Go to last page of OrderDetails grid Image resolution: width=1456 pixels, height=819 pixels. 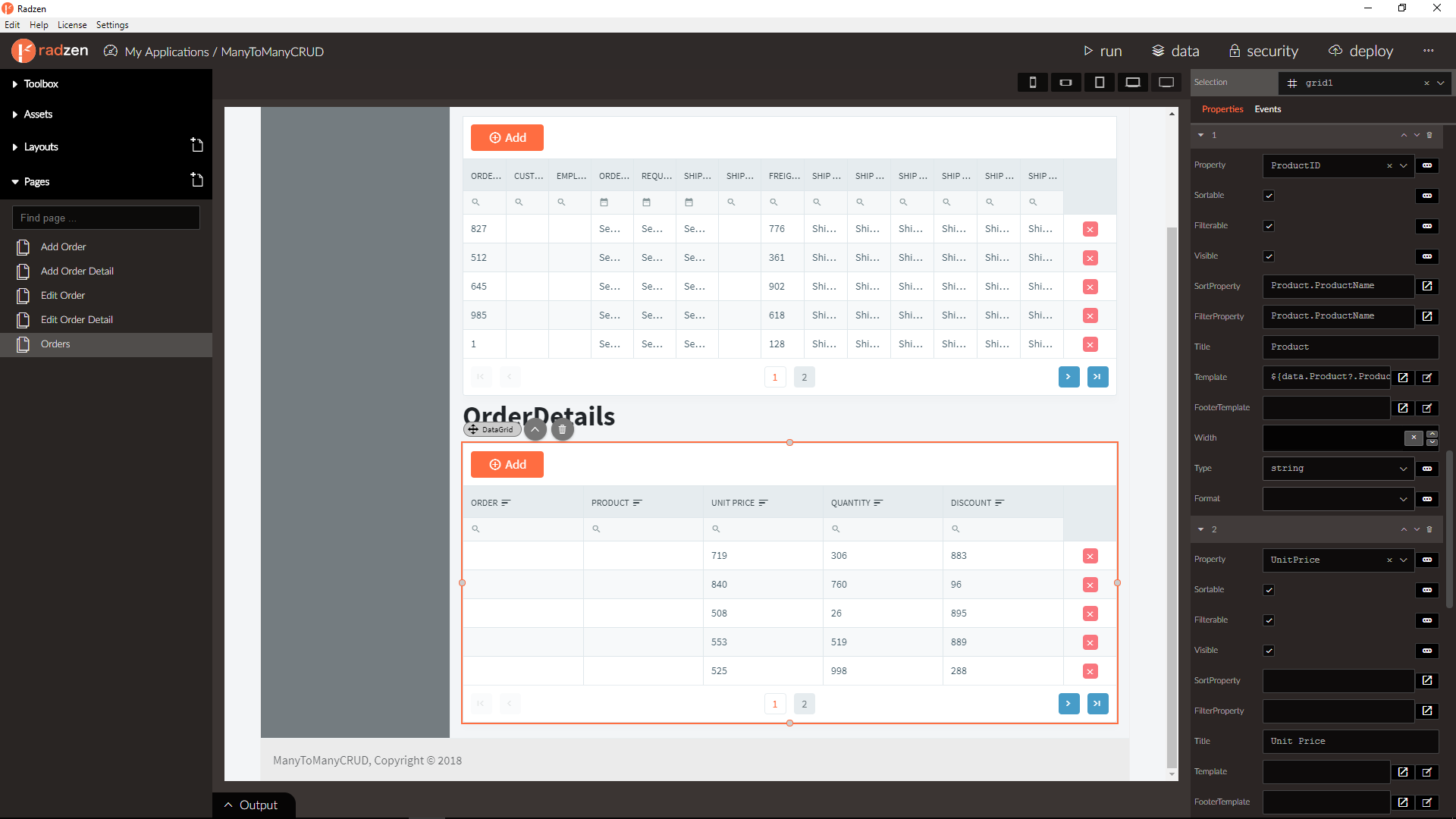1097,704
